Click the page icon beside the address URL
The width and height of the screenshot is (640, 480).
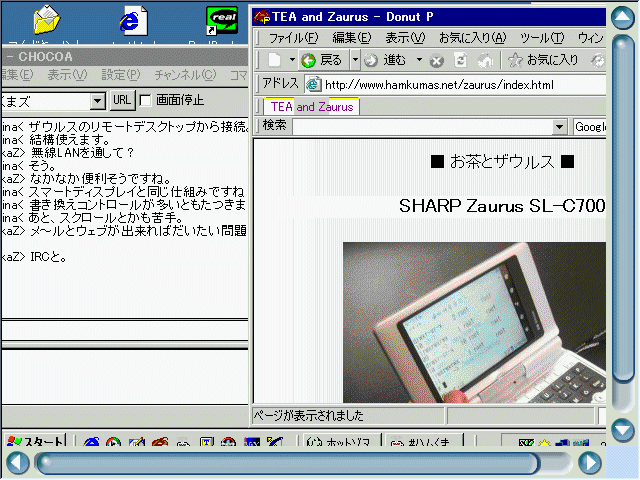(x=313, y=84)
